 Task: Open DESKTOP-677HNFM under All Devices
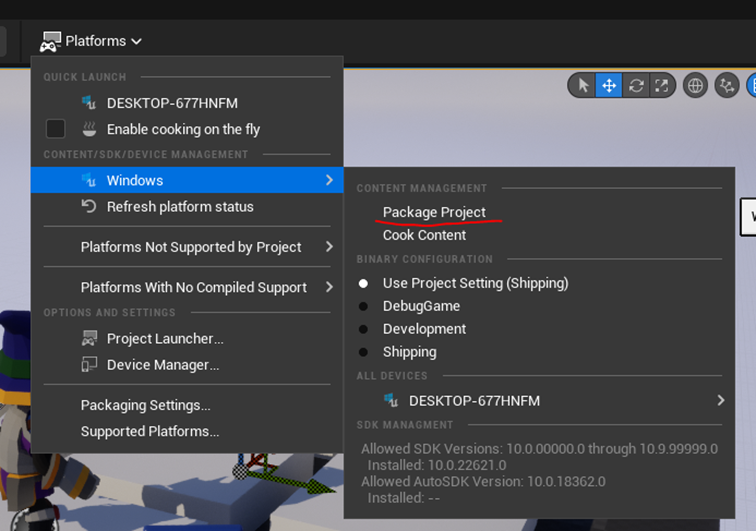(x=539, y=401)
